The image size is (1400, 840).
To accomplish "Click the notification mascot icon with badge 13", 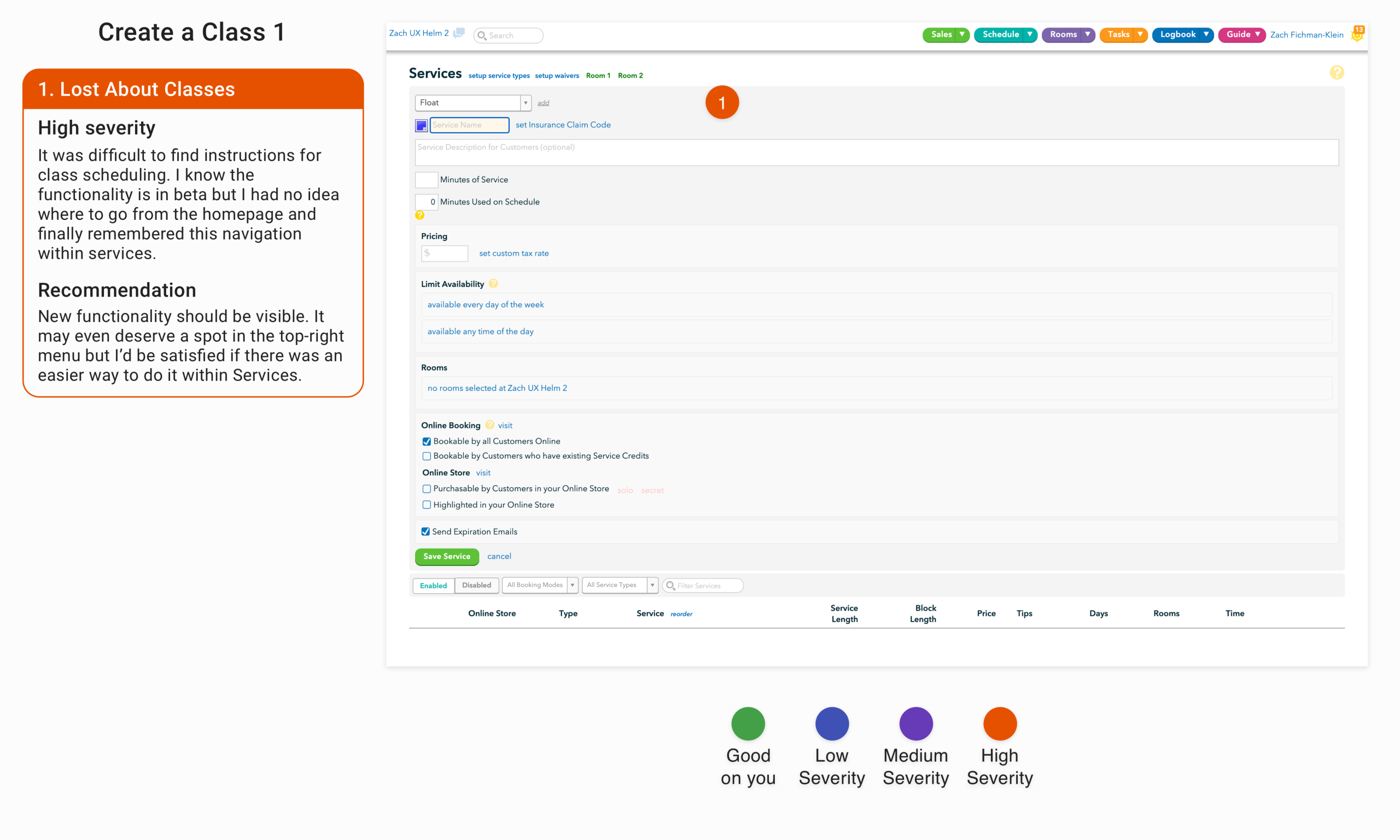I will pos(1357,34).
